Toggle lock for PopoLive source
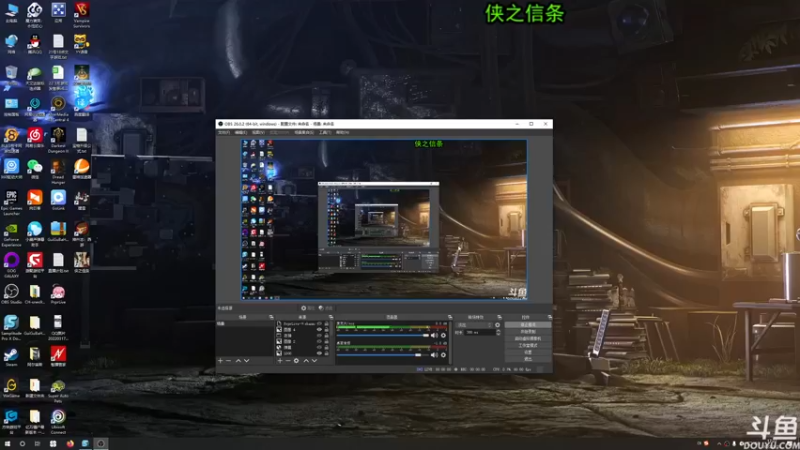Screen dimensions: 800x450 (x=327, y=323)
